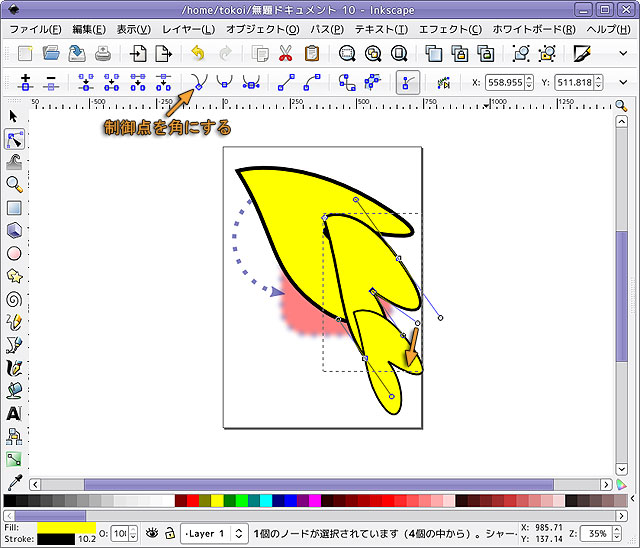This screenshot has height=548, width=640.
Task: Click the insert new nodes icon
Action: click(25, 82)
